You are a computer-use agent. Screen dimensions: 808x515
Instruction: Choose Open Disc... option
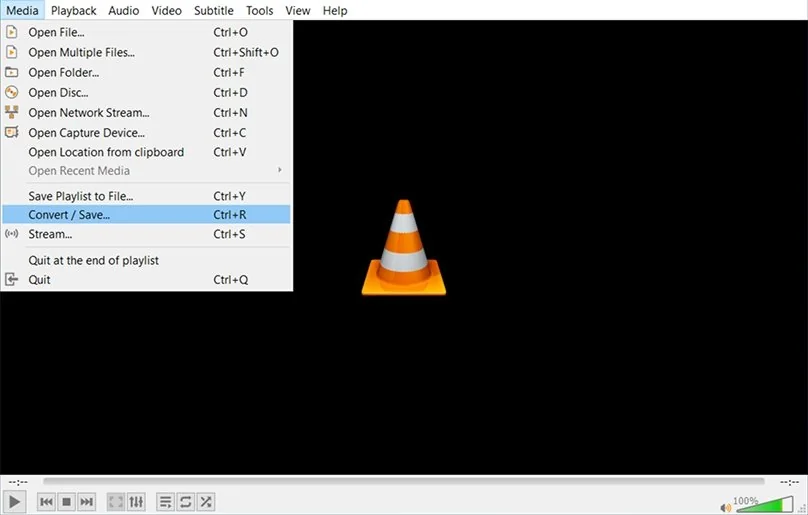click(146, 93)
